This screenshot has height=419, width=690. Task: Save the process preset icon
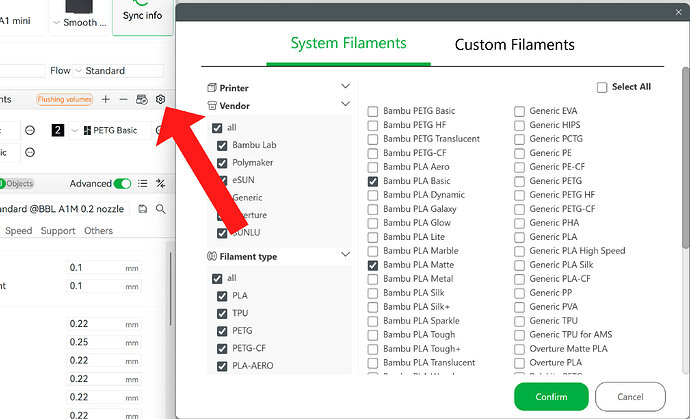tap(143, 209)
